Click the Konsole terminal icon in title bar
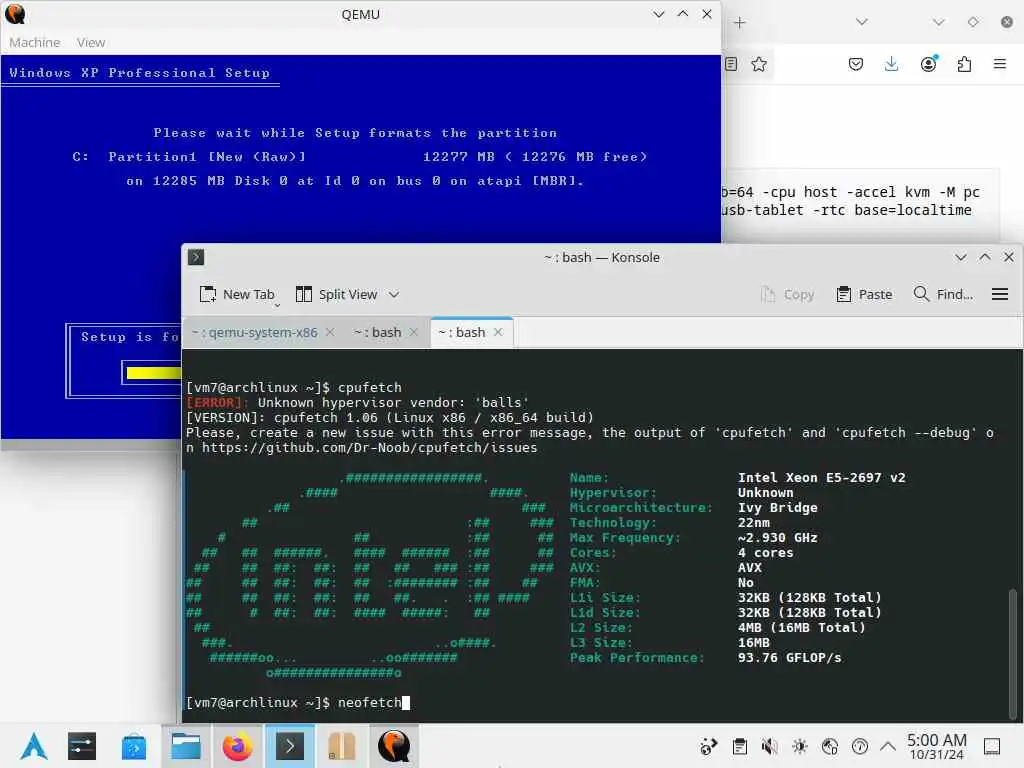 (x=196, y=257)
